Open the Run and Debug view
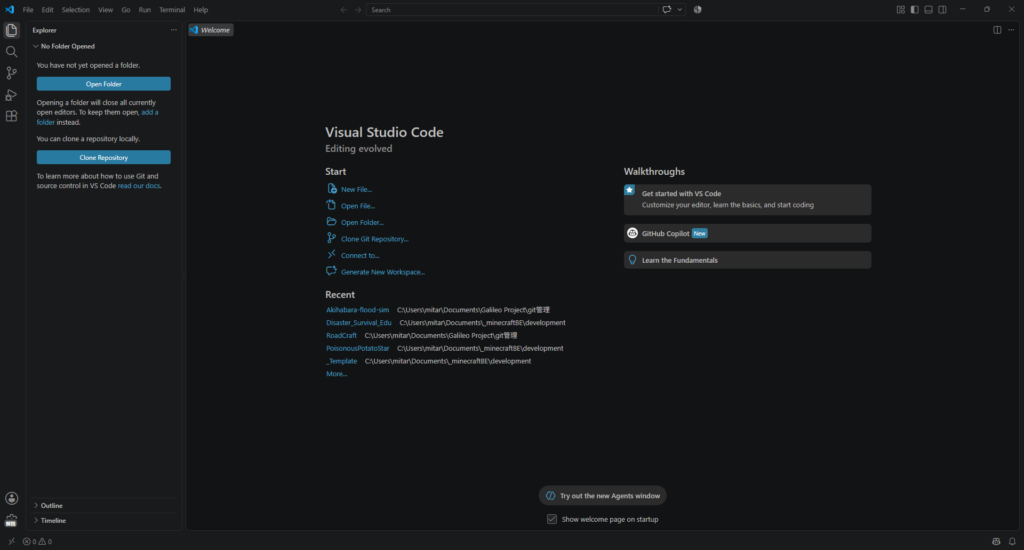 point(11,95)
